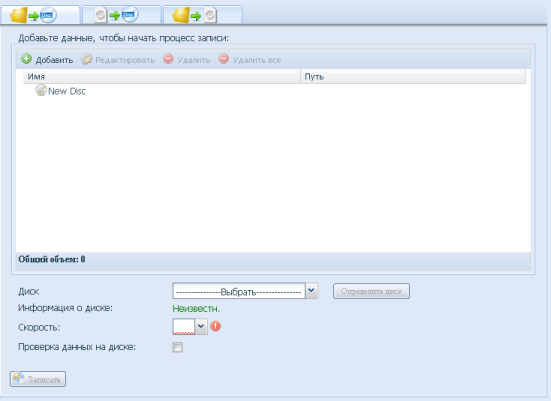Click the Путь column header
The height and width of the screenshot is (401, 551).
pyautogui.click(x=413, y=77)
